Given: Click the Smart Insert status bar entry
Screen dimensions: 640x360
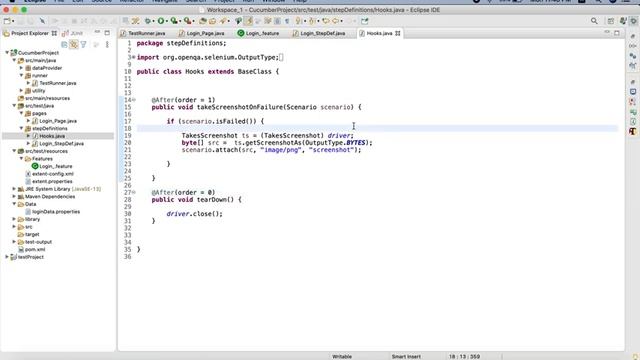Looking at the screenshot, I should point(406,356).
